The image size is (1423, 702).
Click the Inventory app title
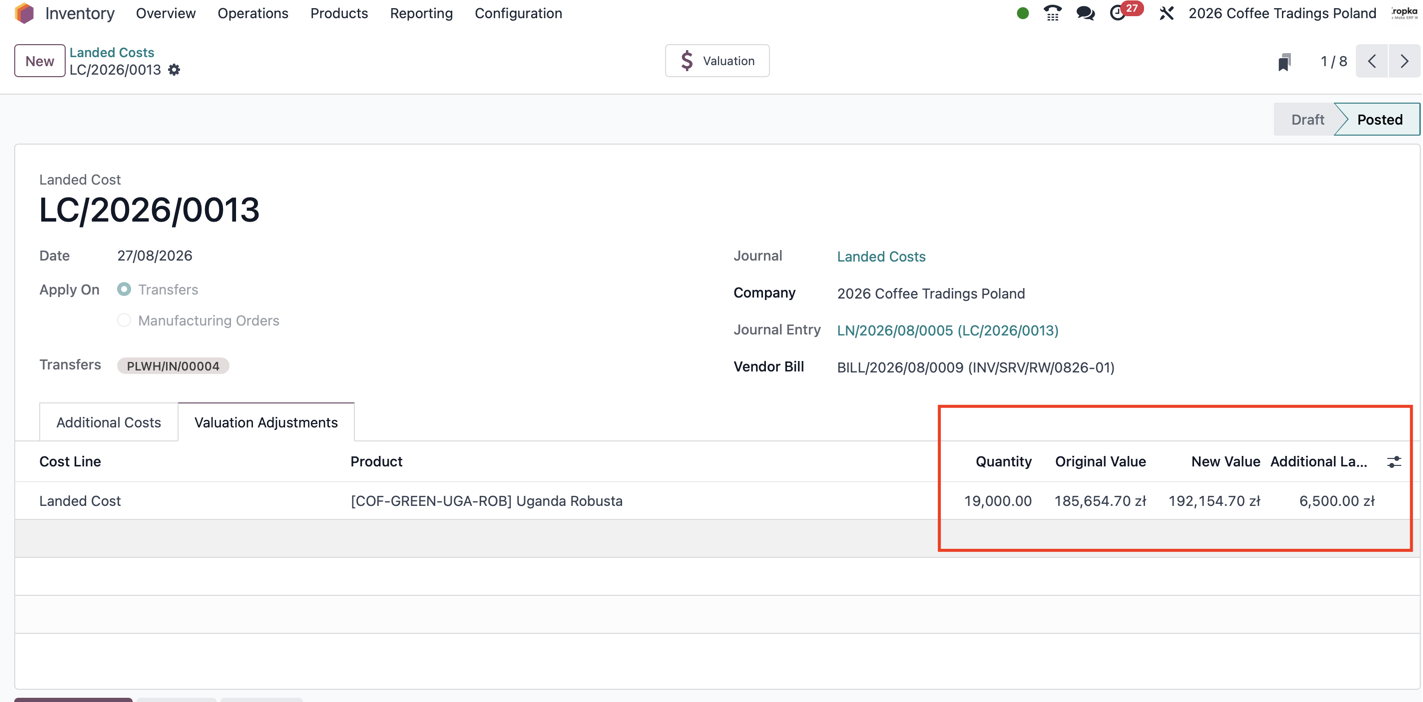80,13
